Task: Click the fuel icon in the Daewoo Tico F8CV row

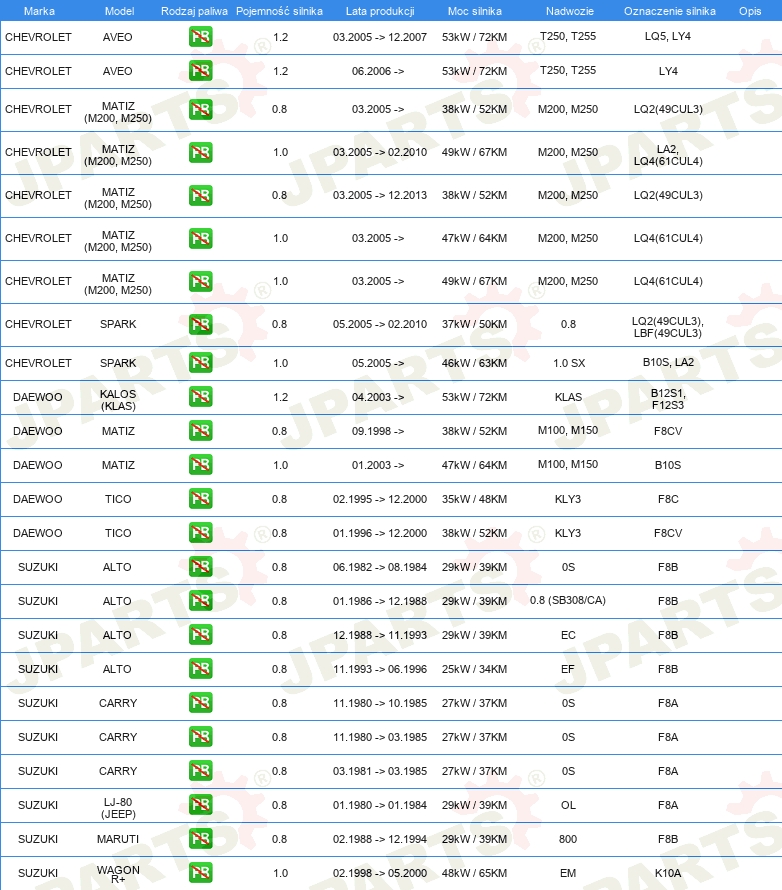Action: [x=200, y=533]
